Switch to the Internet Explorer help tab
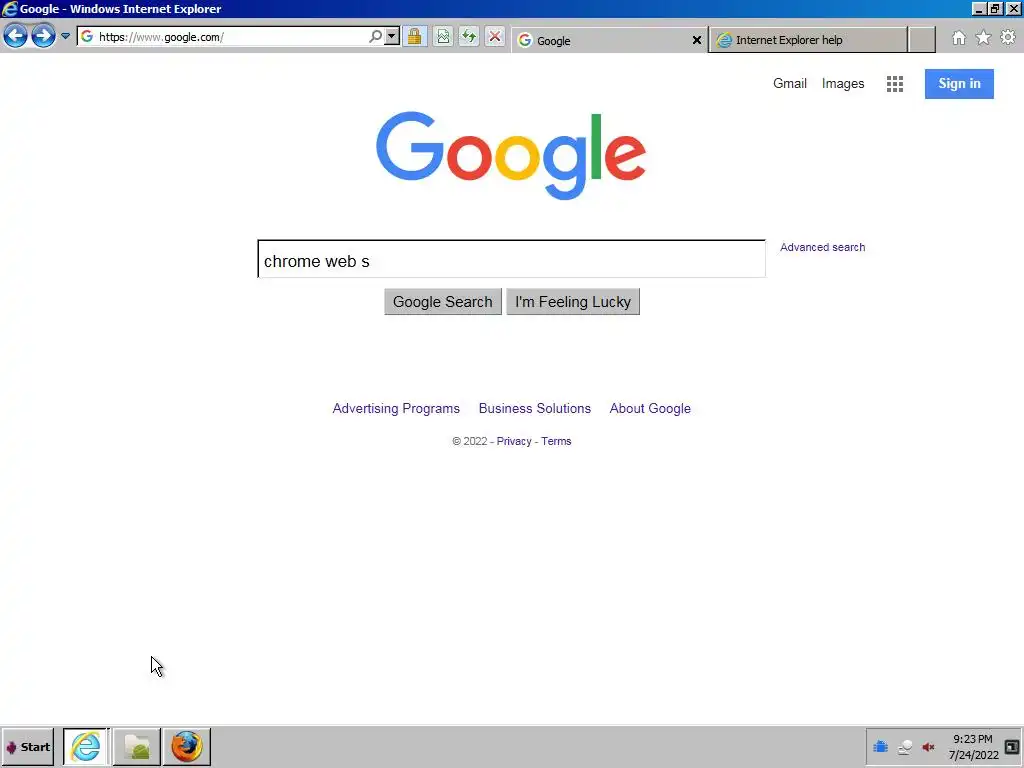1024x768 pixels. click(808, 40)
